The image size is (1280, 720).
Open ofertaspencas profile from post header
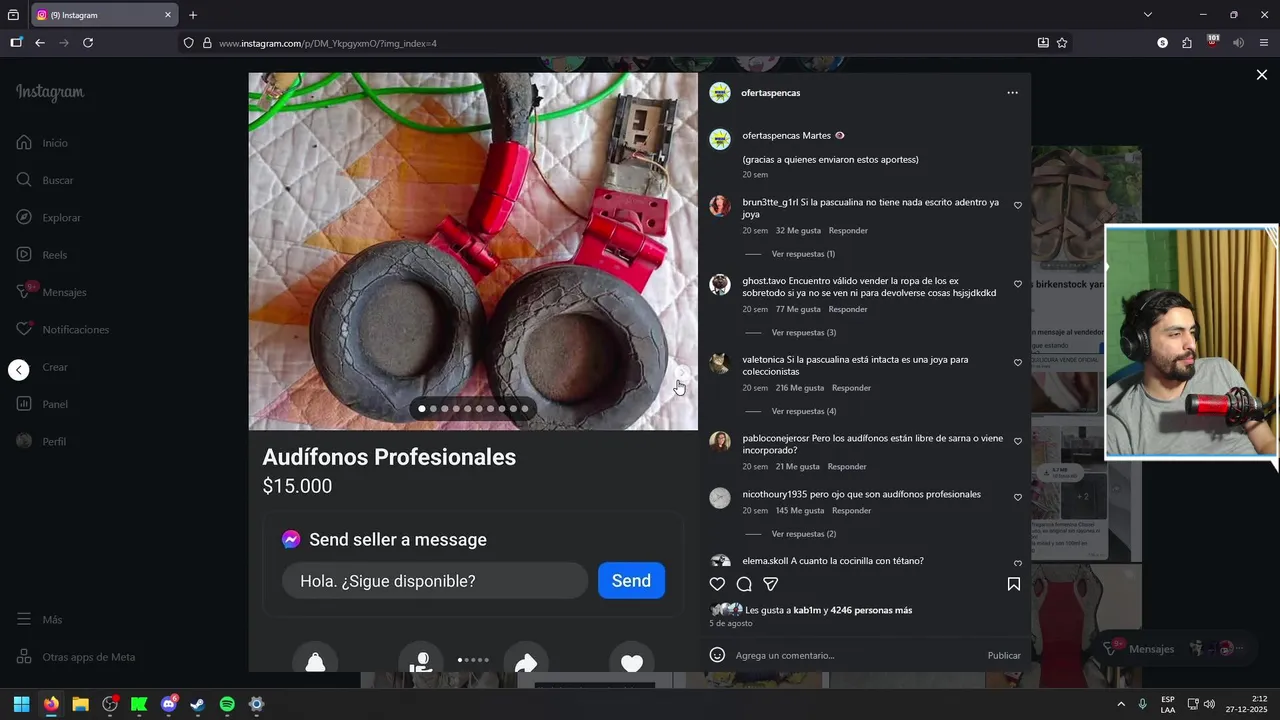click(770, 93)
